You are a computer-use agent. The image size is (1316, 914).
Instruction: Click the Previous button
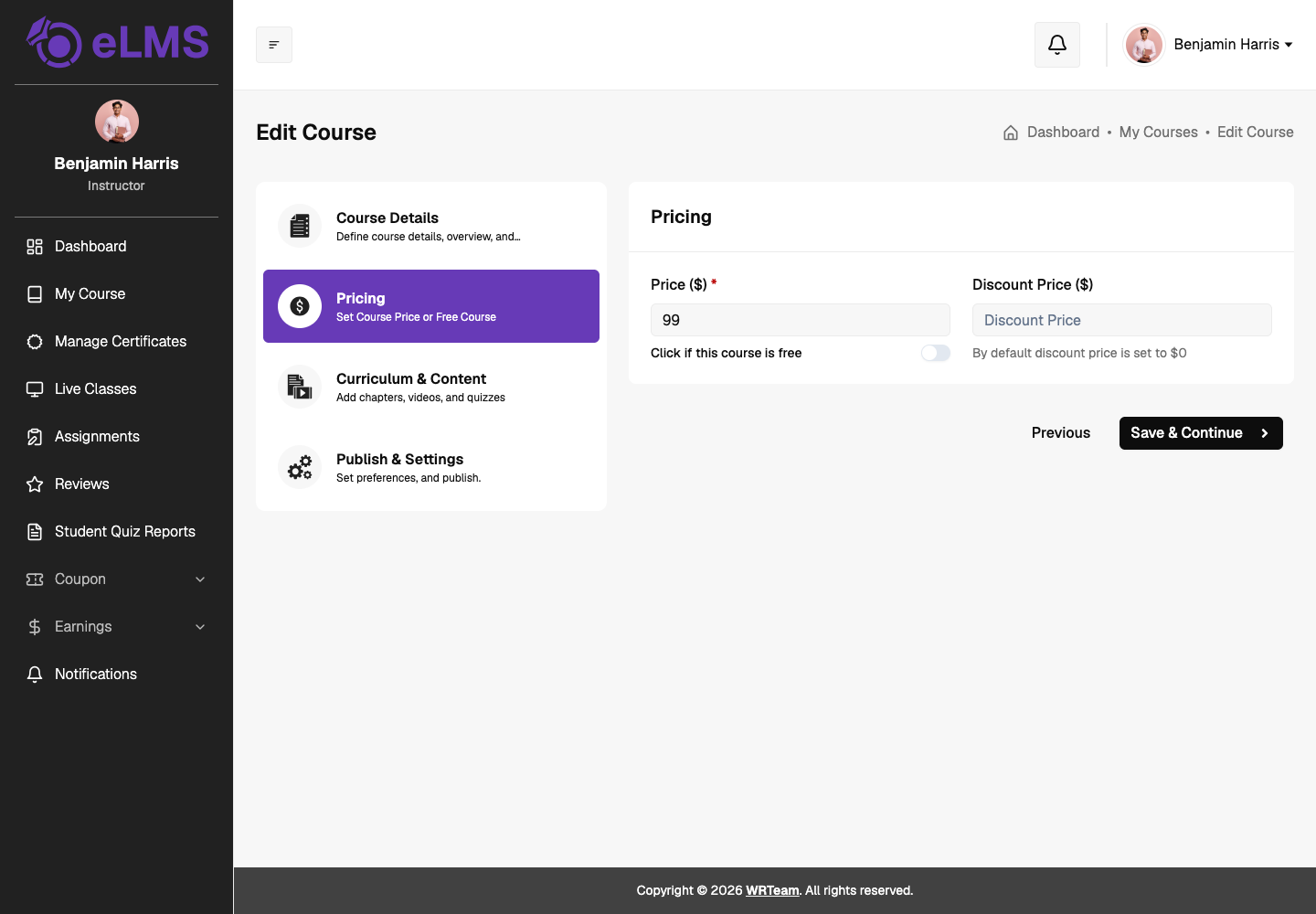(1061, 433)
